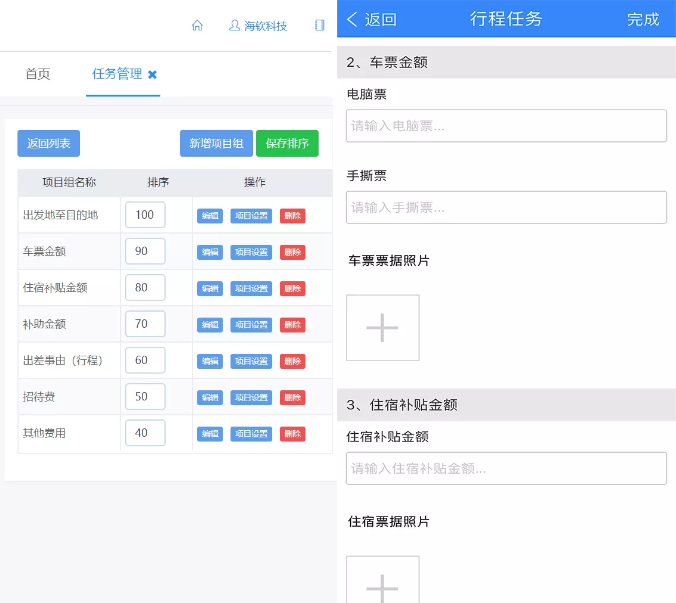Click the green 保存排序 button
This screenshot has height=603, width=676.
click(287, 144)
